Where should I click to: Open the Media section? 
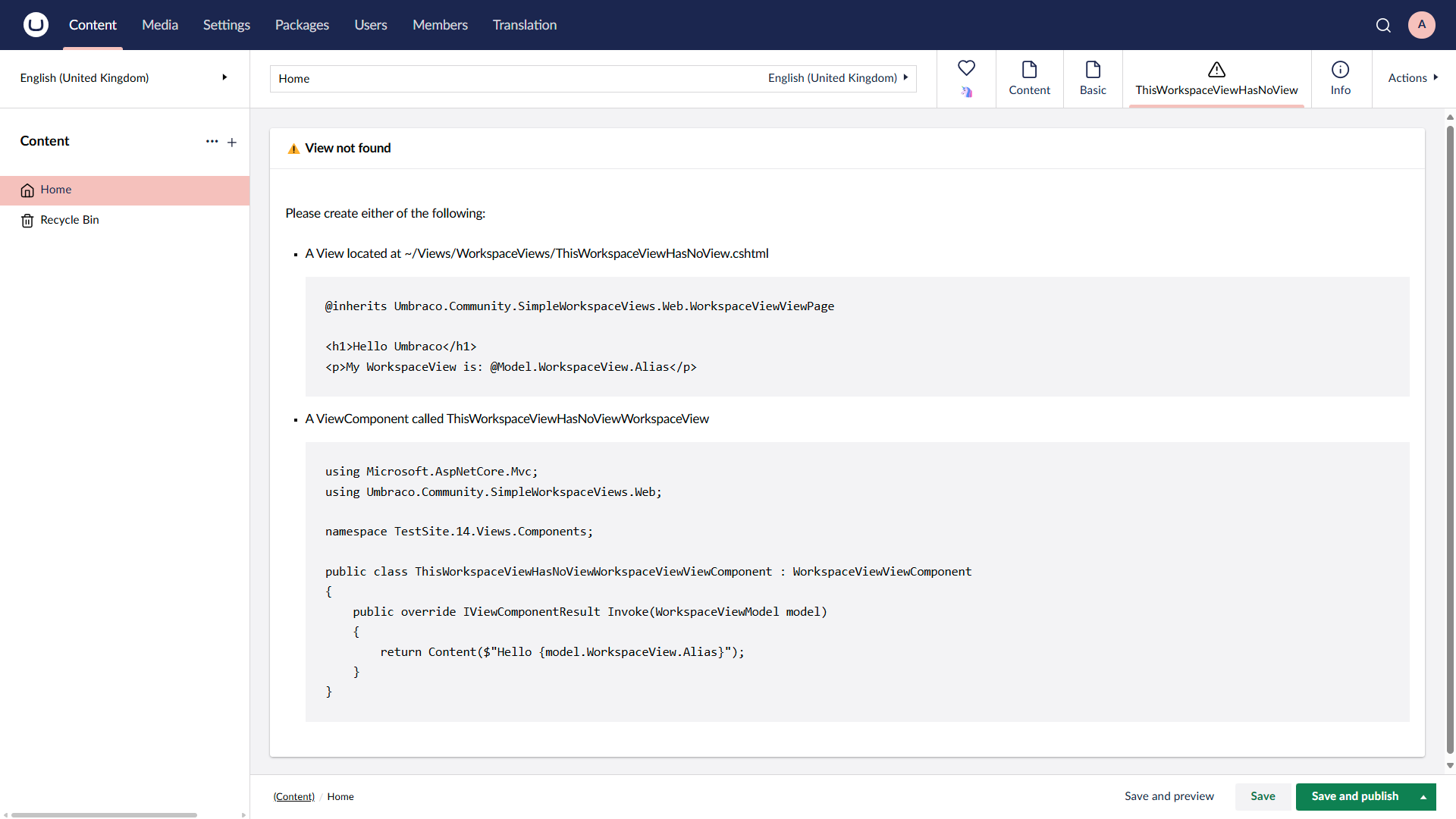(159, 24)
